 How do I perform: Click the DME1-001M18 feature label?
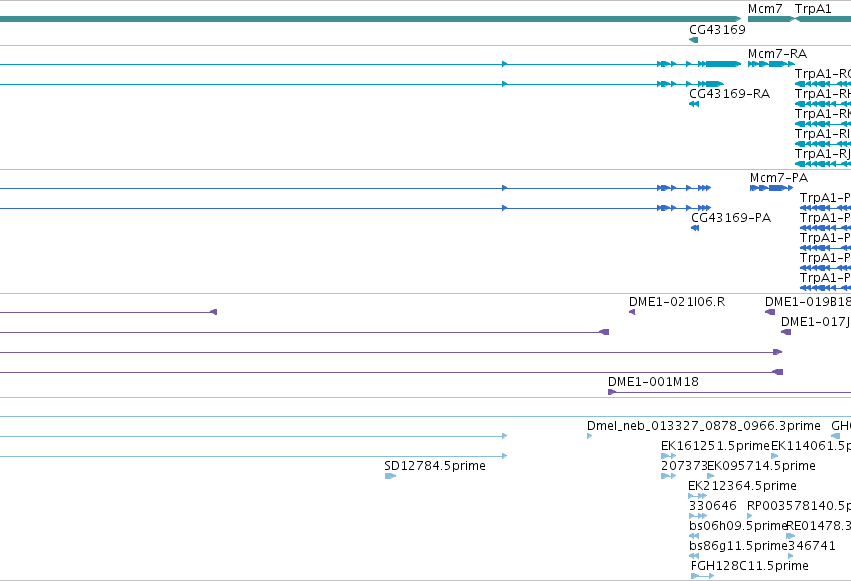653,381
